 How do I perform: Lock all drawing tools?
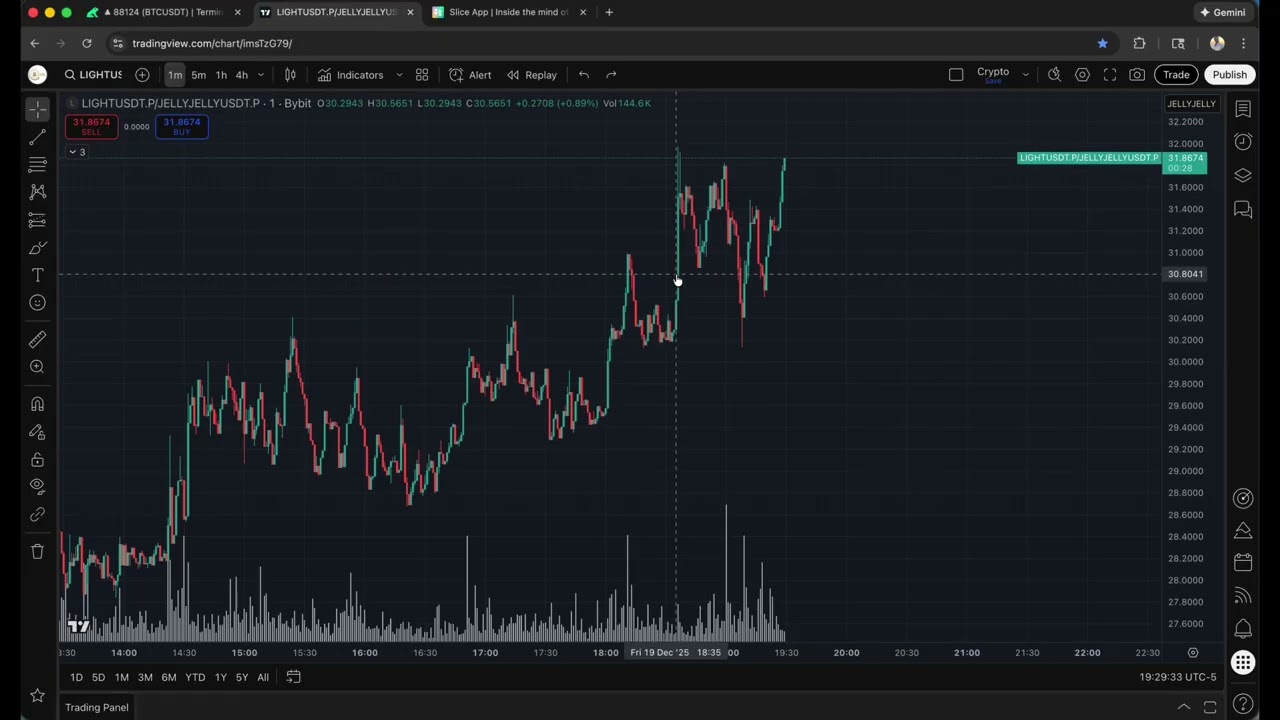37,460
